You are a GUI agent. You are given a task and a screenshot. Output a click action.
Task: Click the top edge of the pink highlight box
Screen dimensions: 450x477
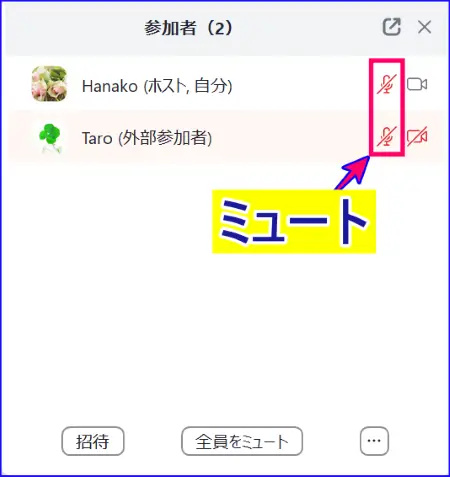pyautogui.click(x=387, y=60)
